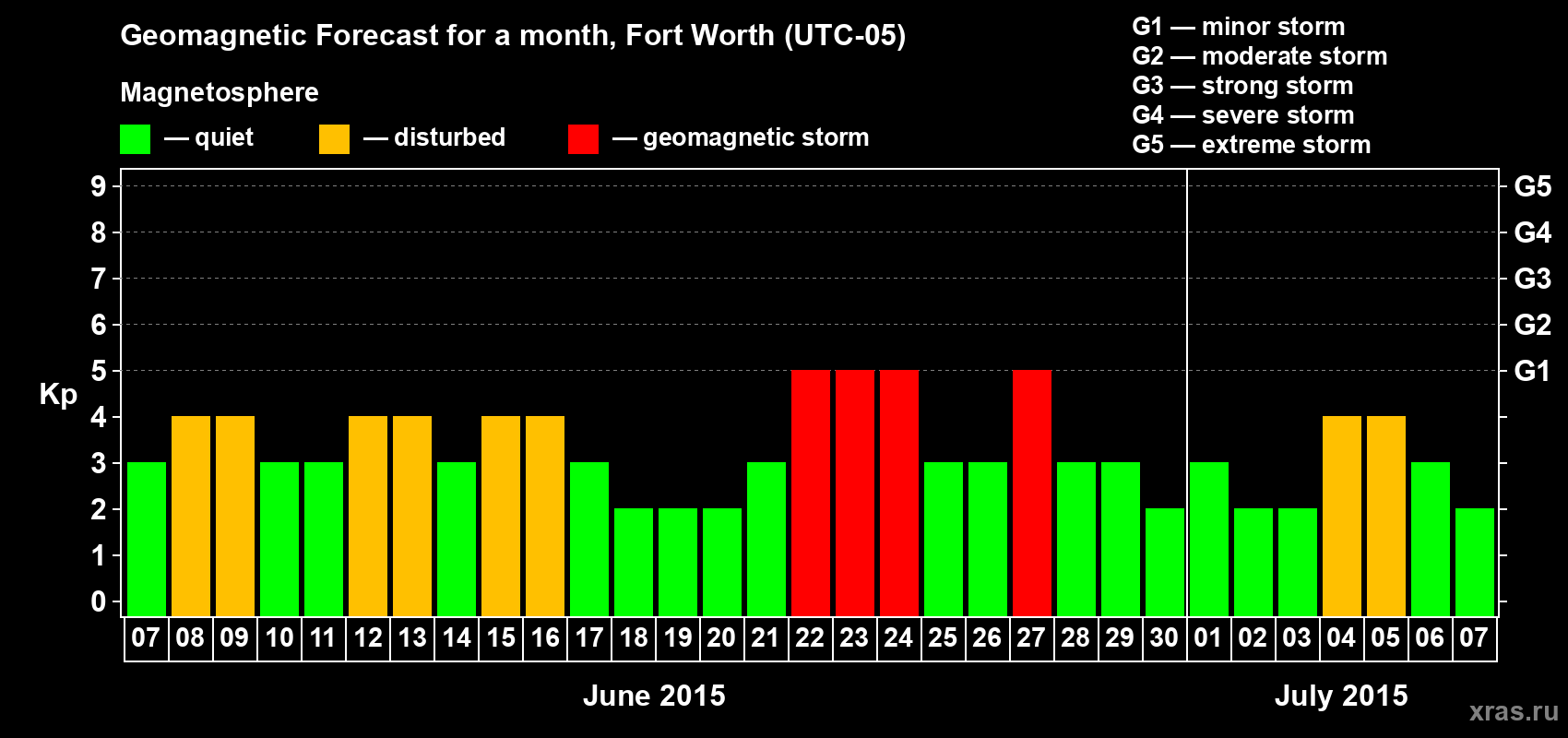Click the 'disturbed' legend label
Image resolution: width=1568 pixels, height=738 pixels.
tap(449, 137)
